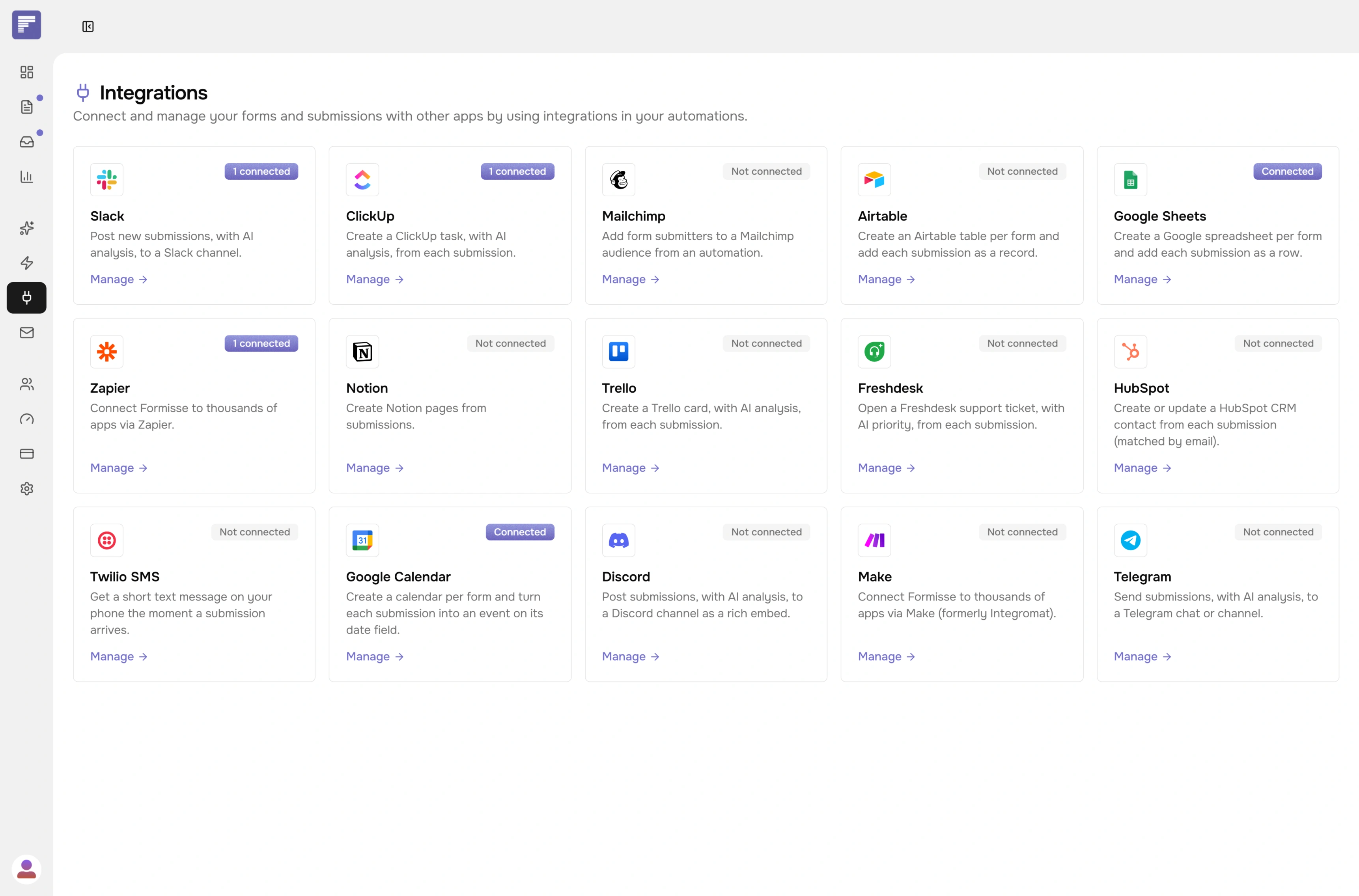
Task: Open the billing card icon
Action: click(x=26, y=454)
